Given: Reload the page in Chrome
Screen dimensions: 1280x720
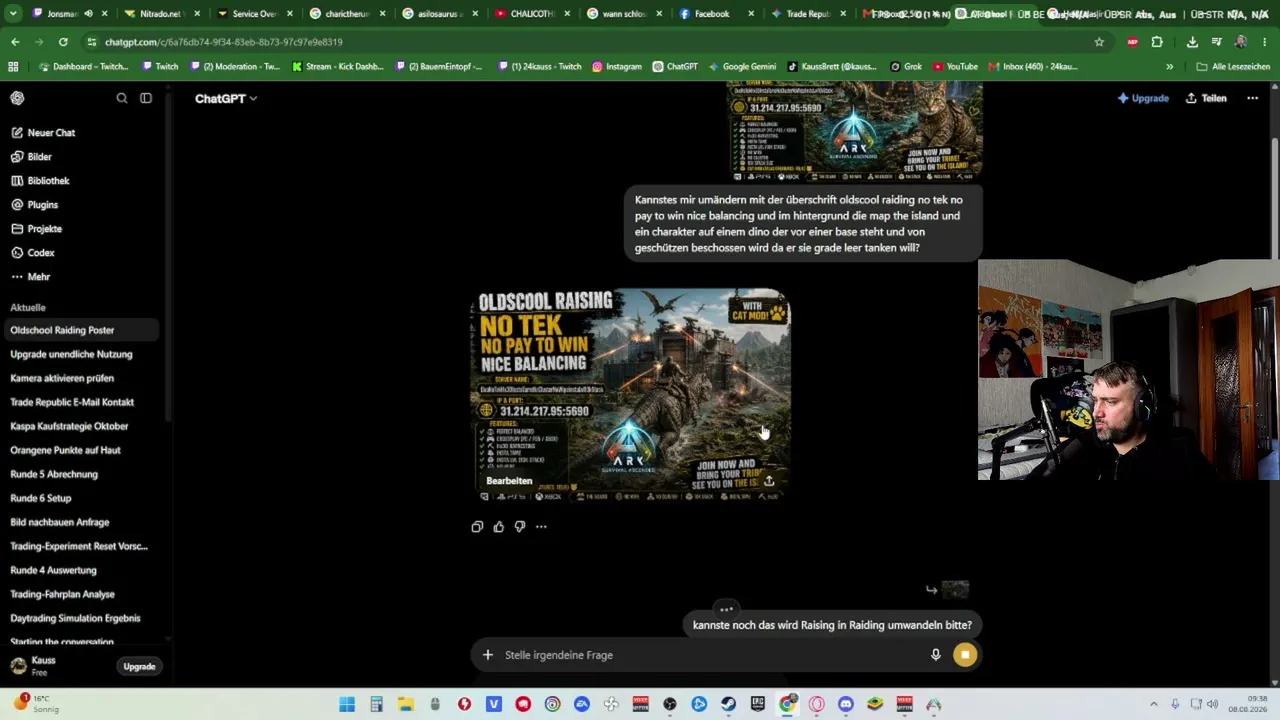Looking at the screenshot, I should 63,42.
